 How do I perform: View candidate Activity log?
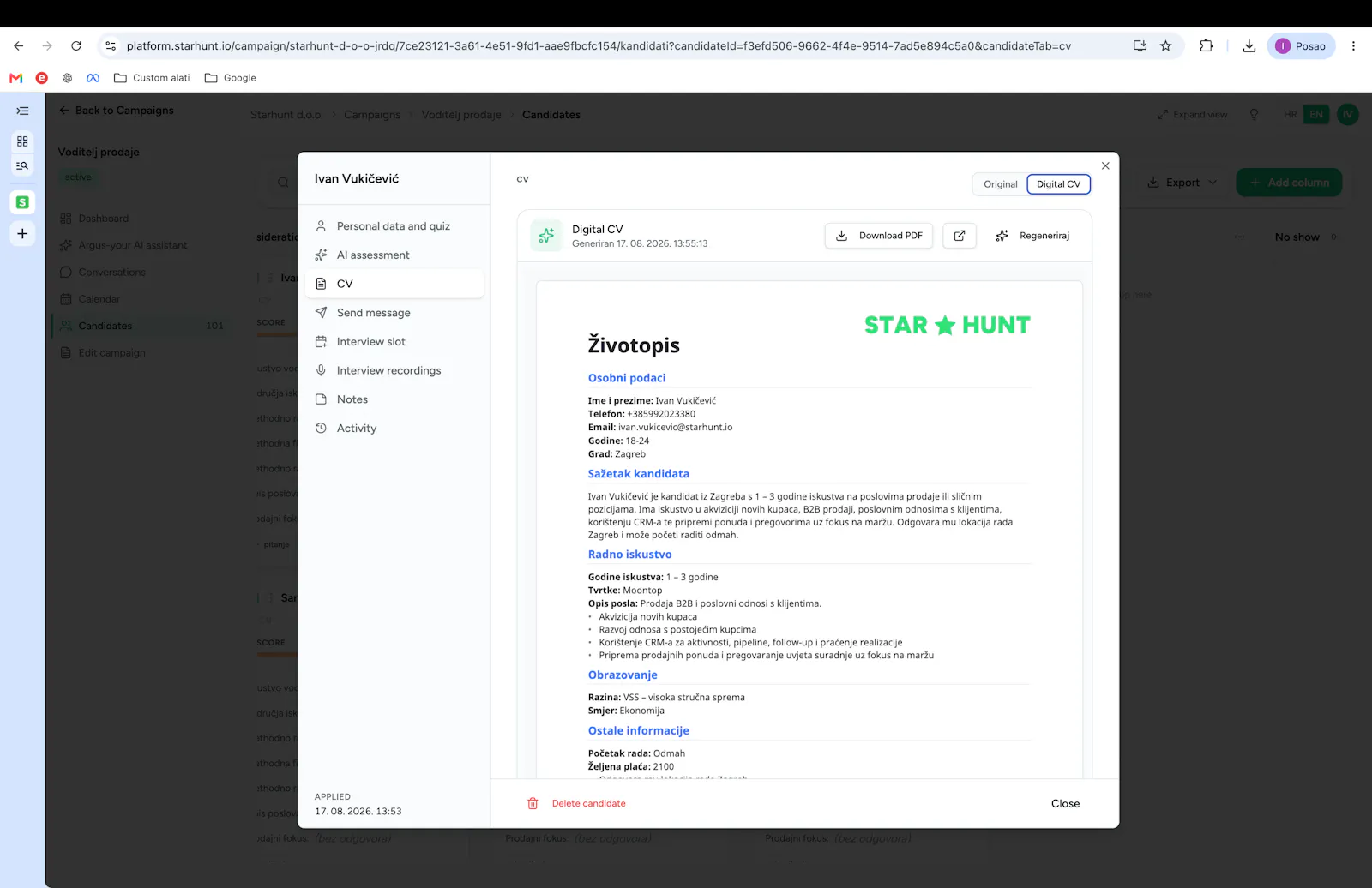click(394, 429)
